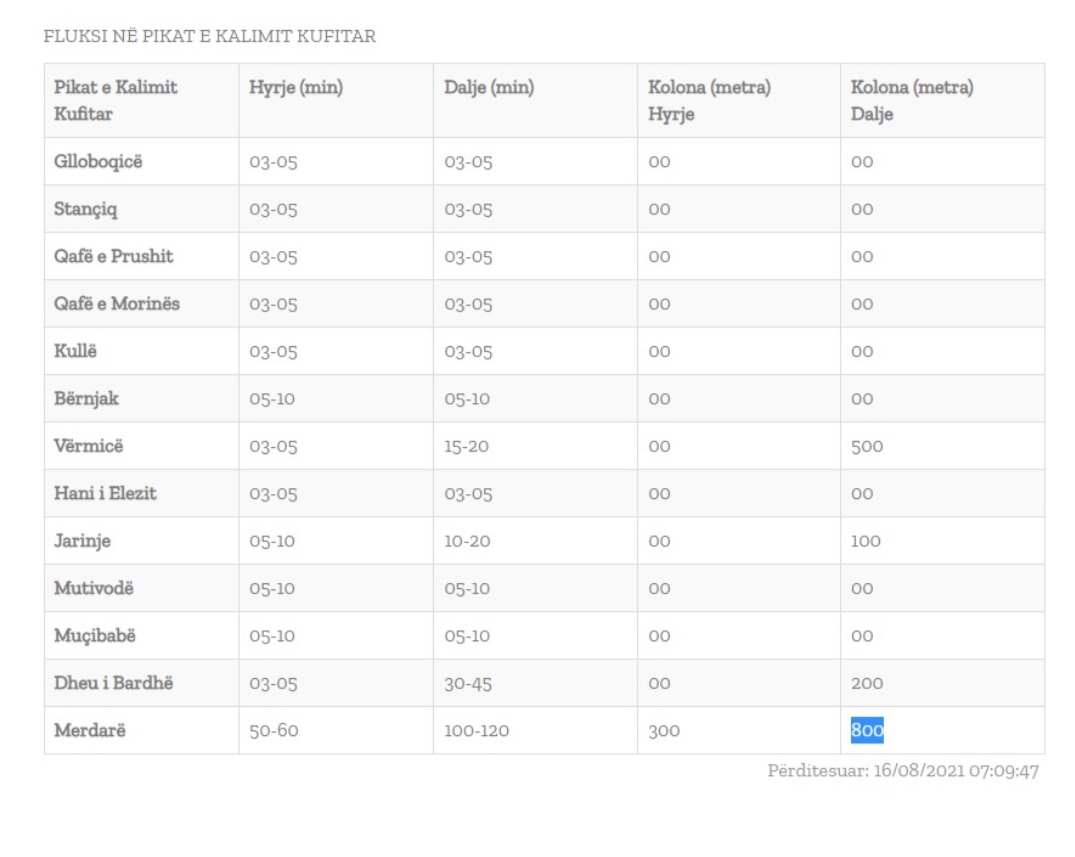The width and height of the screenshot is (1075, 857).
Task: Click the Hyrje (min) column header
Action: (x=296, y=88)
